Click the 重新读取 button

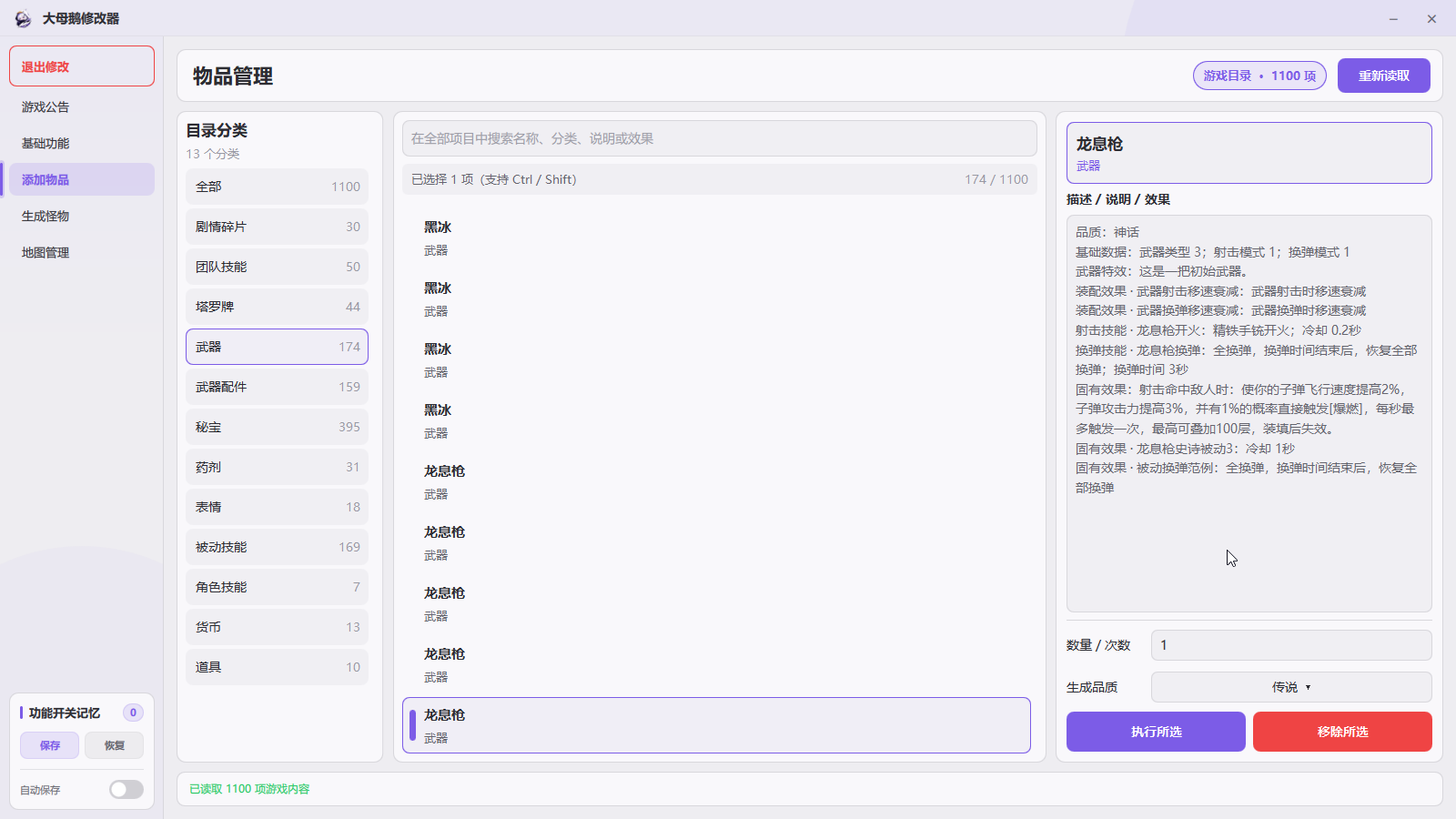pos(1383,76)
